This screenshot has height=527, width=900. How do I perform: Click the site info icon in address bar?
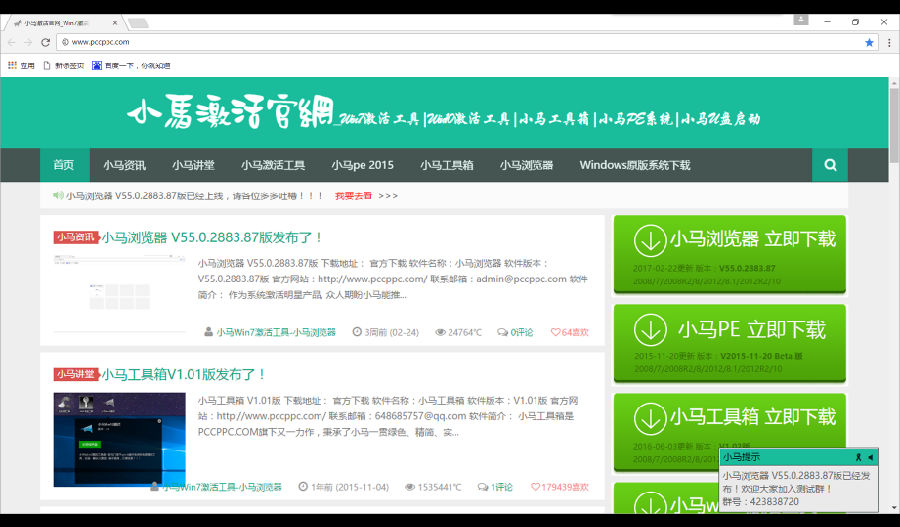(x=65, y=42)
